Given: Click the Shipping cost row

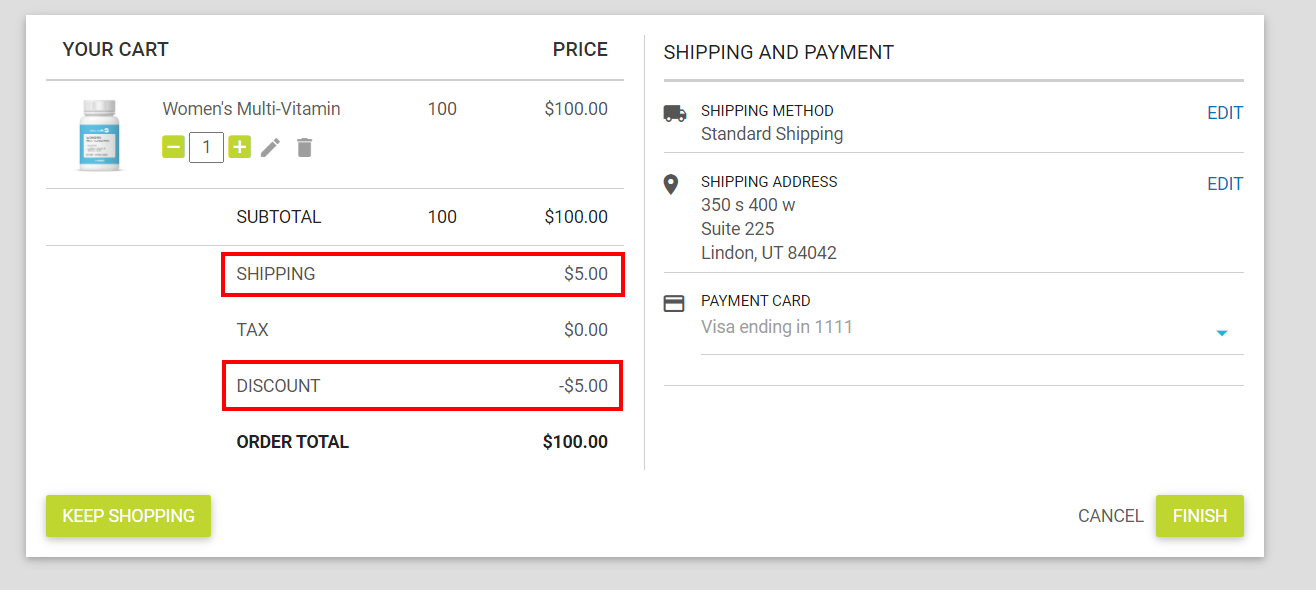Looking at the screenshot, I should (422, 274).
